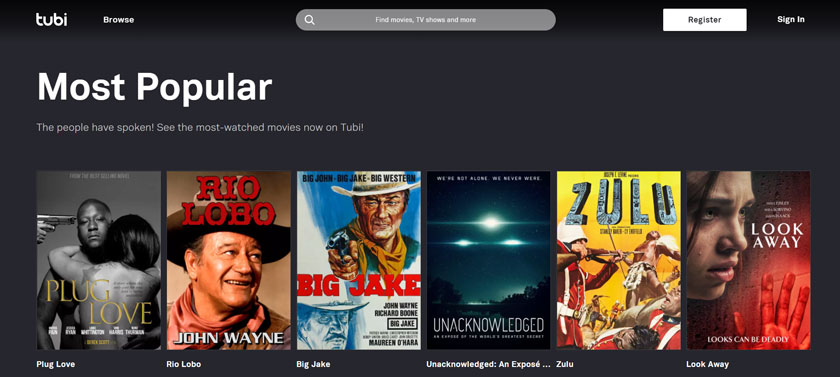The width and height of the screenshot is (840, 377).
Task: Open the Look Away poster
Action: [x=748, y=260]
